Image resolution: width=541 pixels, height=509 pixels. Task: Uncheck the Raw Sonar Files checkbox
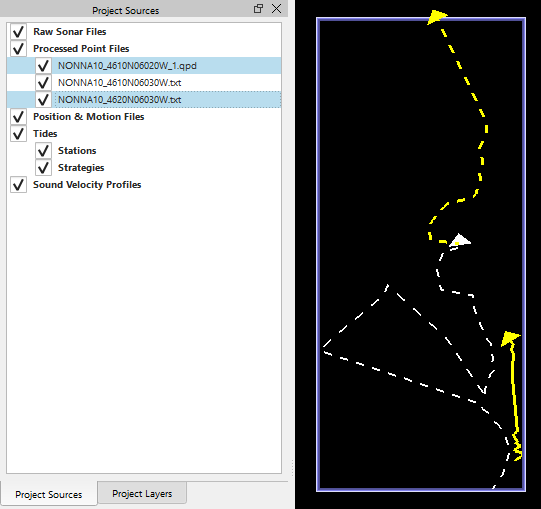18,31
